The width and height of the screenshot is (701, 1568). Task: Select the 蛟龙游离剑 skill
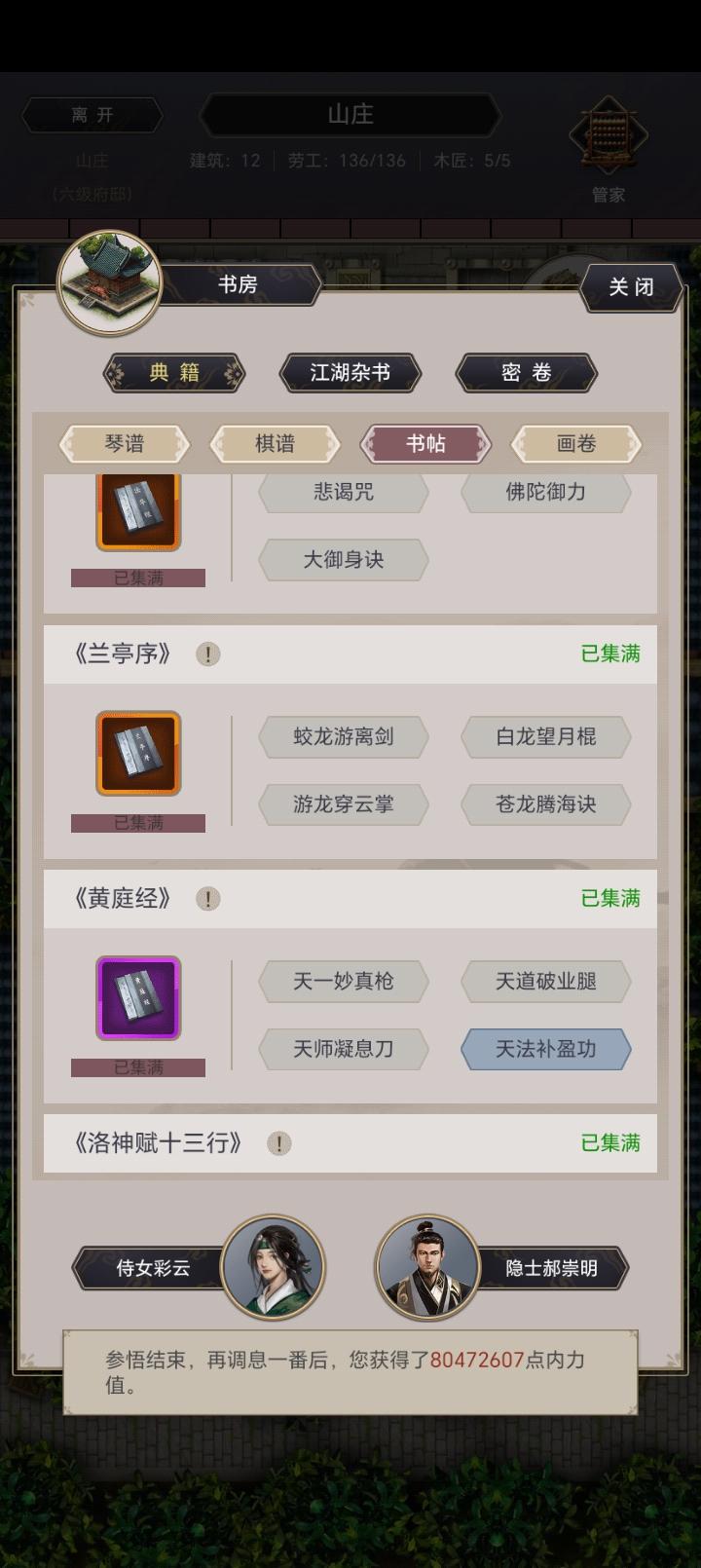point(344,737)
